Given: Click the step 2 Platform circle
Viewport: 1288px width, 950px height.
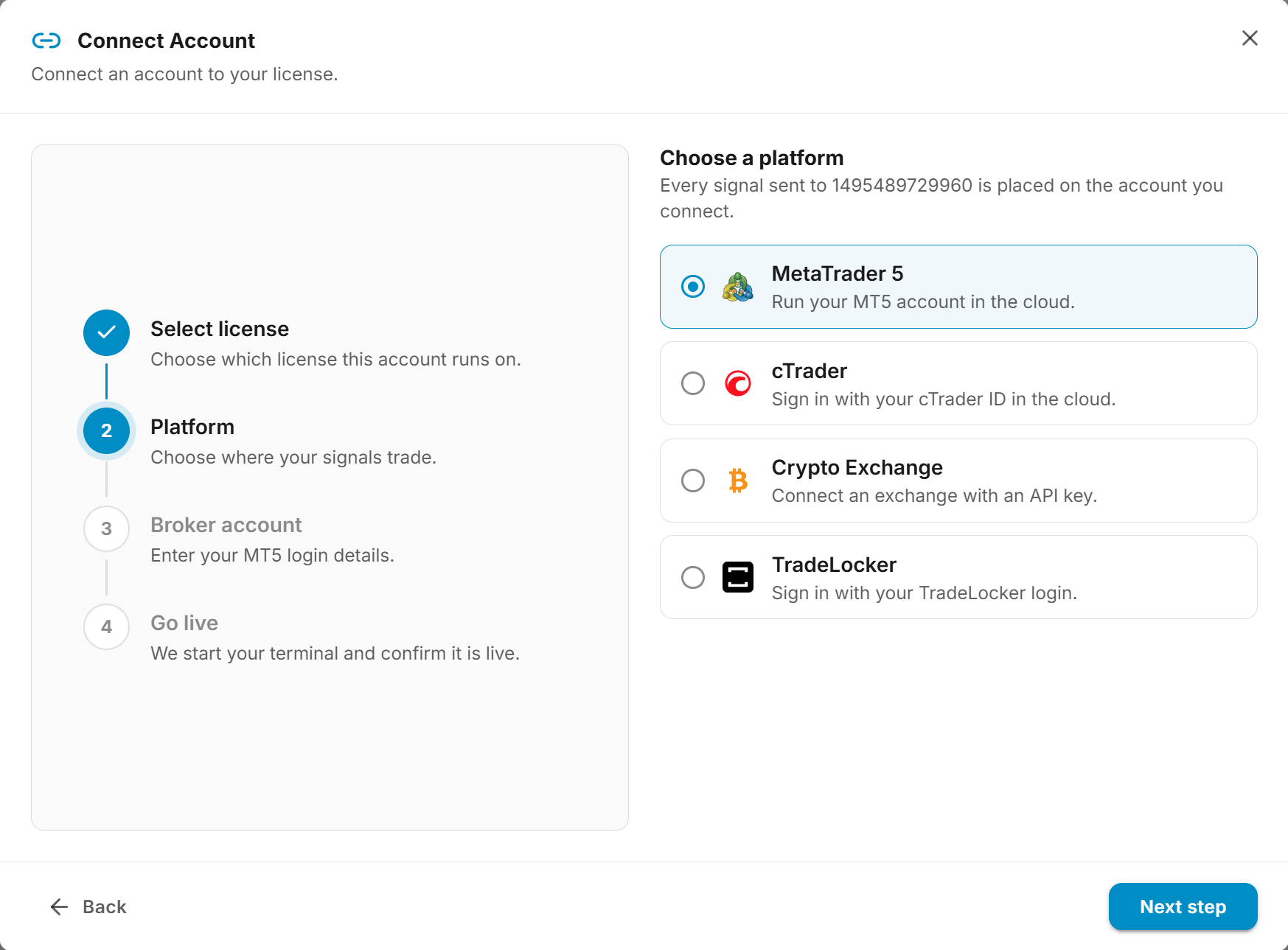Looking at the screenshot, I should point(106,430).
